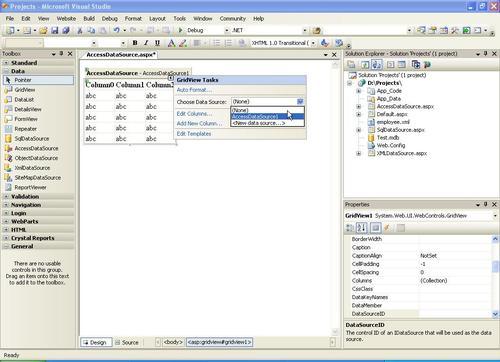Viewport: 500px width, 362px height.
Task: Click Auto Format link in GridView Tasks
Action: tap(194, 90)
